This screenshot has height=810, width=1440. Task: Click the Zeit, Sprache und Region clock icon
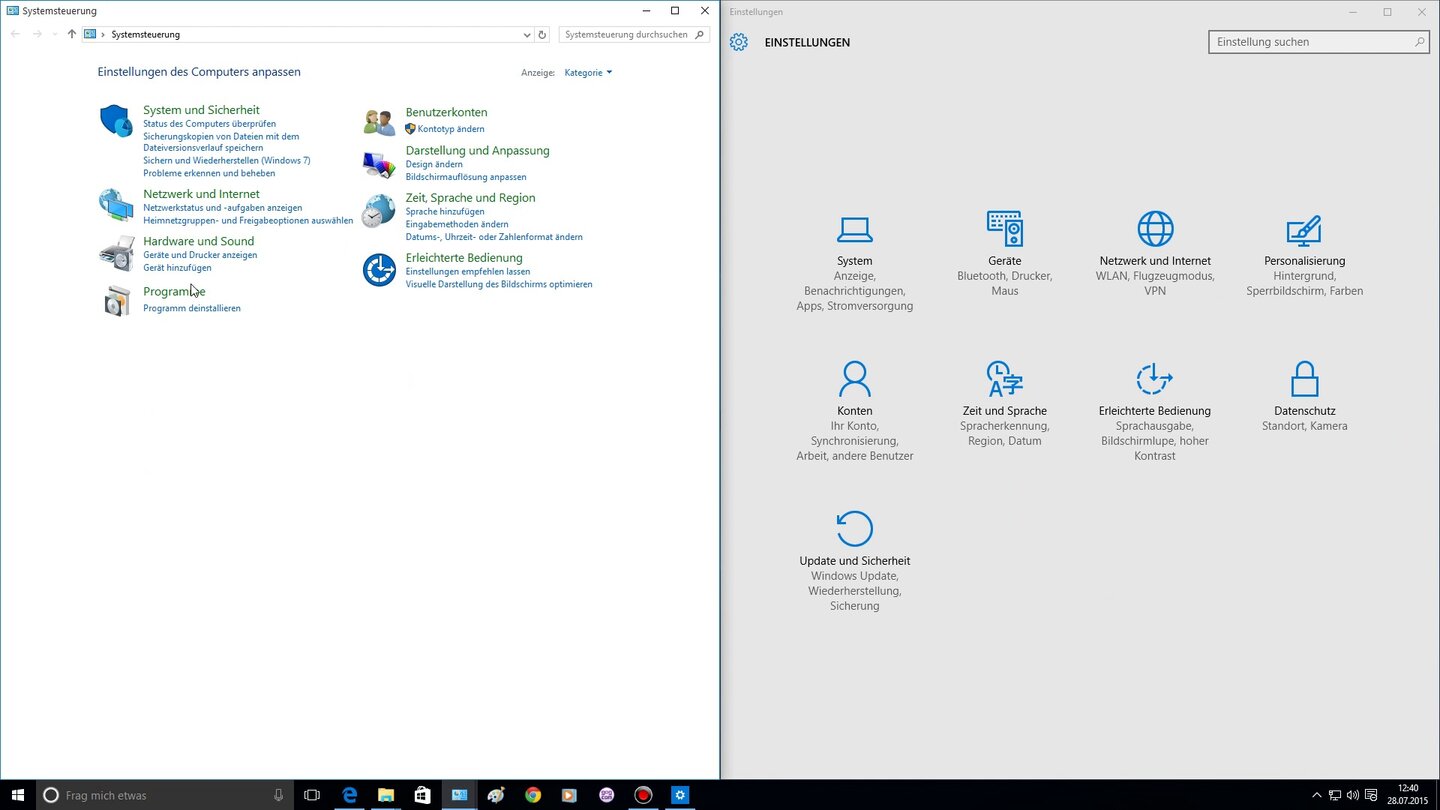pyautogui.click(x=378, y=211)
